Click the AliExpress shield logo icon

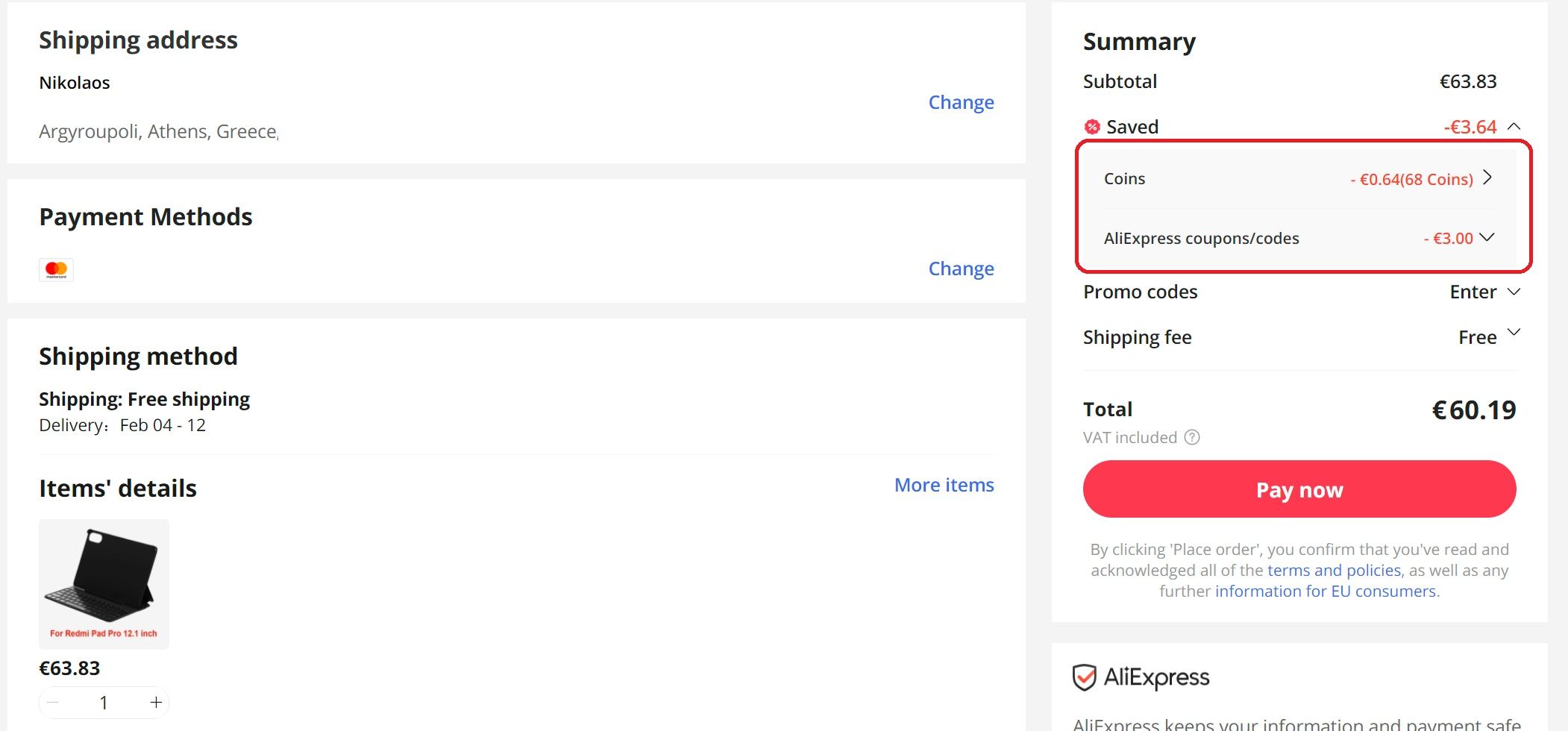(x=1084, y=677)
